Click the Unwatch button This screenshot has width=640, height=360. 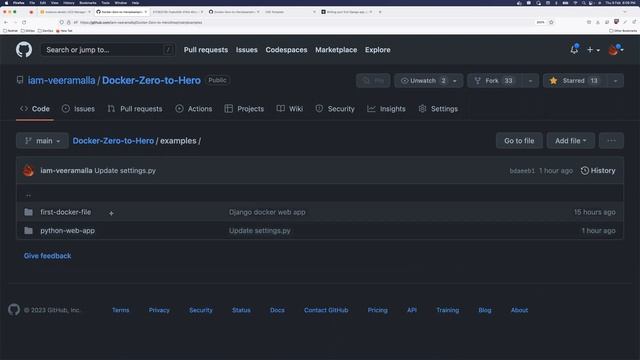click(x=422, y=81)
